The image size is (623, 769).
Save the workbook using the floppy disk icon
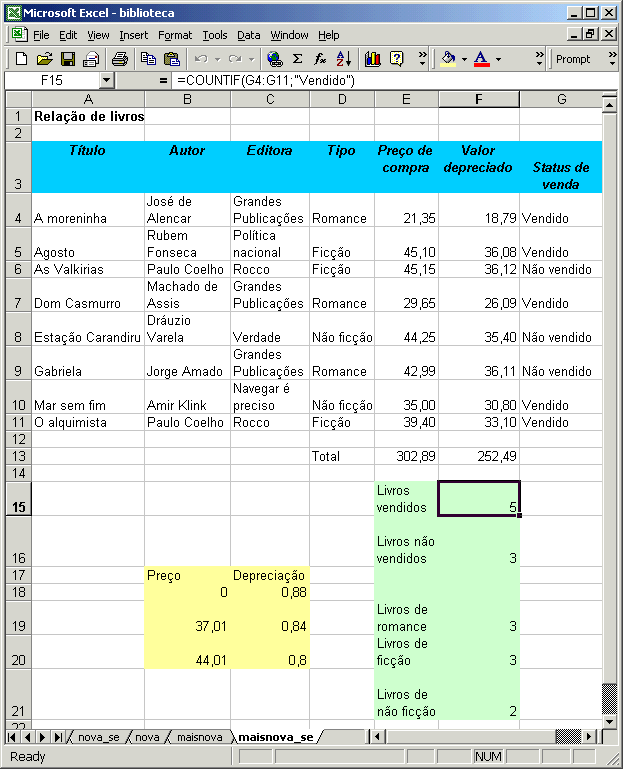tap(68, 59)
